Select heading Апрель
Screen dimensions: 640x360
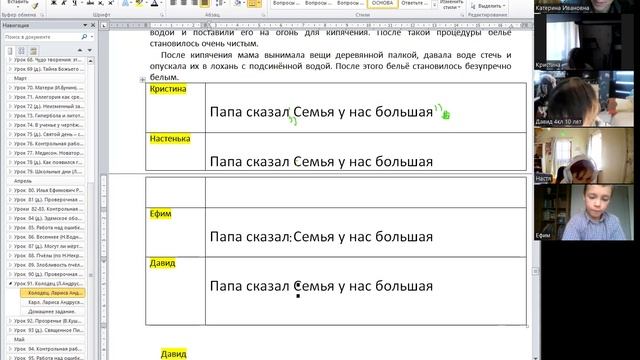pos(23,181)
